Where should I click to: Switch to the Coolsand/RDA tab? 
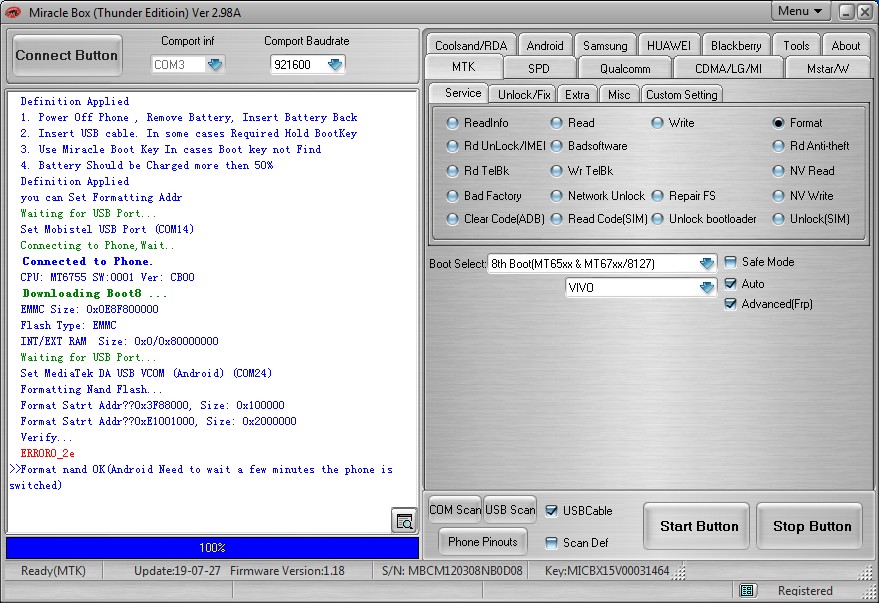471,45
